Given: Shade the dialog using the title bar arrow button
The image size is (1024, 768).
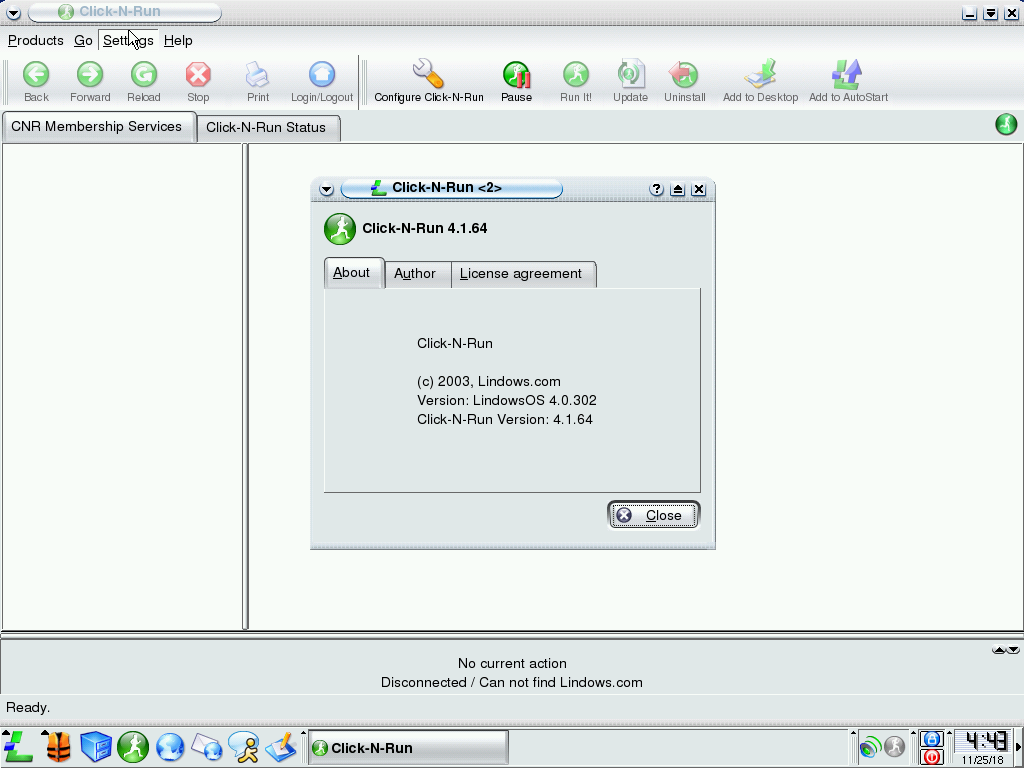Looking at the screenshot, I should coord(677,189).
